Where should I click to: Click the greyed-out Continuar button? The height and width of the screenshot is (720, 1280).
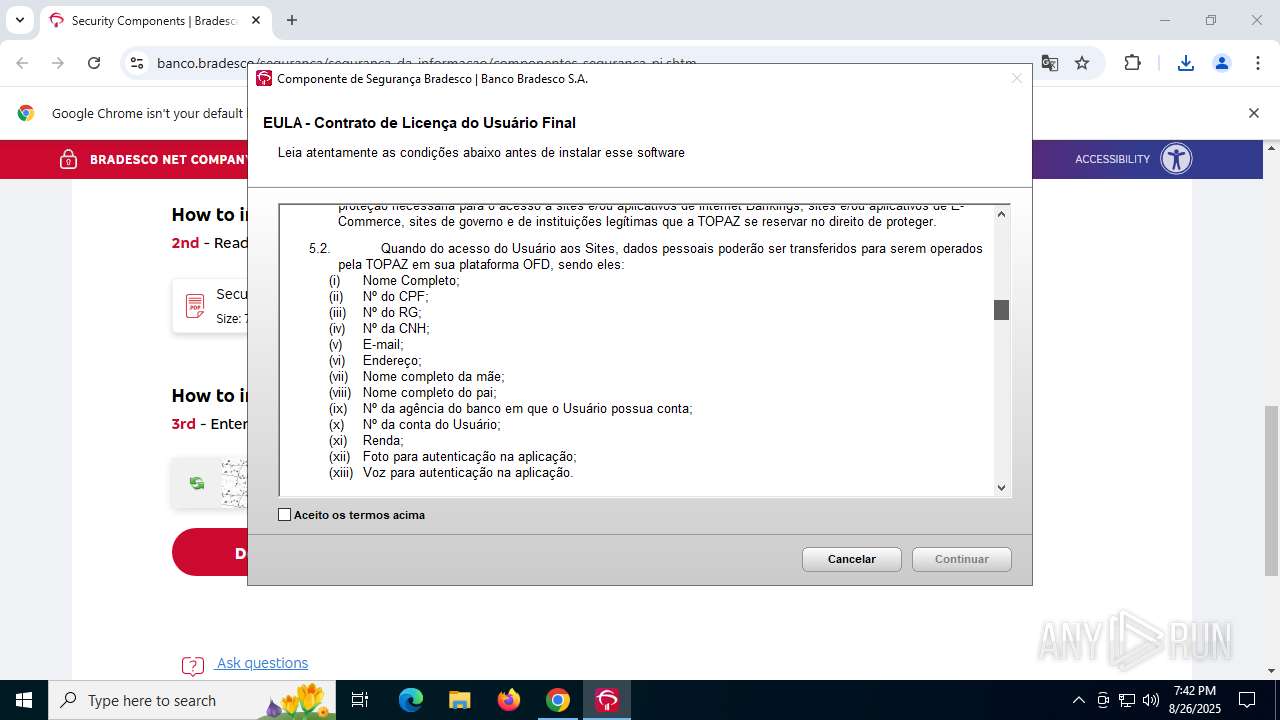click(962, 559)
